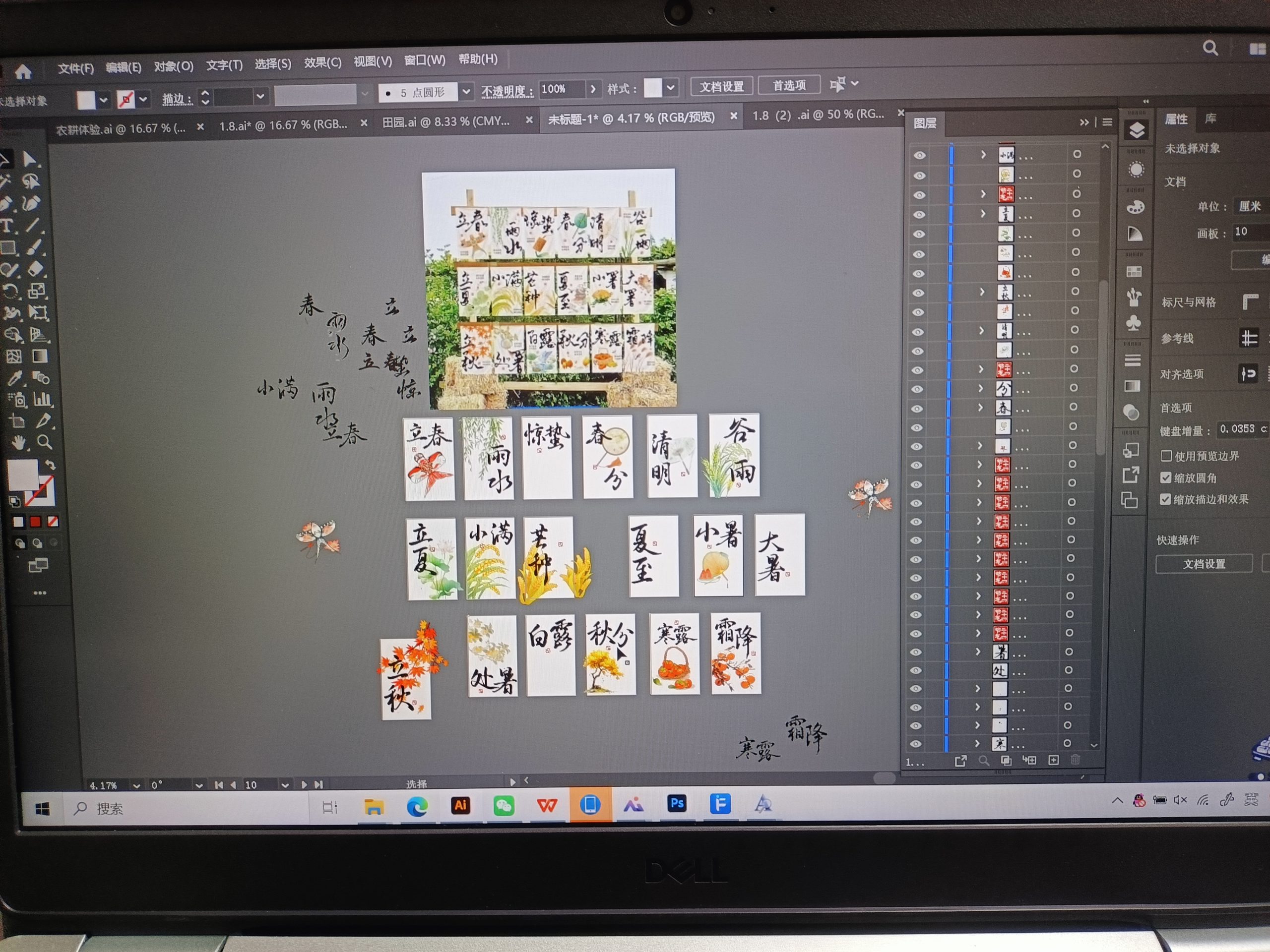Select the Direct Selection tool
This screenshot has width=1270, height=952.
coord(30,159)
